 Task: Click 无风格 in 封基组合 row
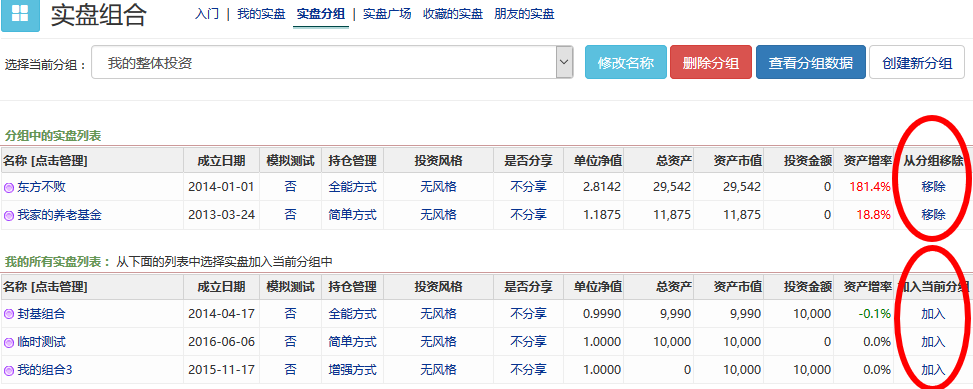tap(438, 314)
